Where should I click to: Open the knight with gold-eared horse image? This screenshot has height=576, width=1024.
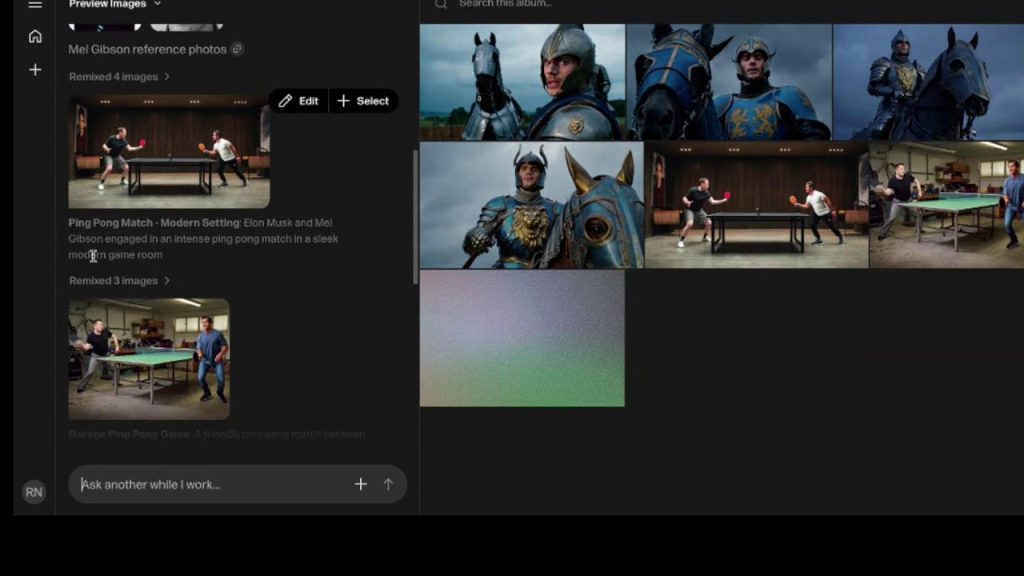point(531,205)
